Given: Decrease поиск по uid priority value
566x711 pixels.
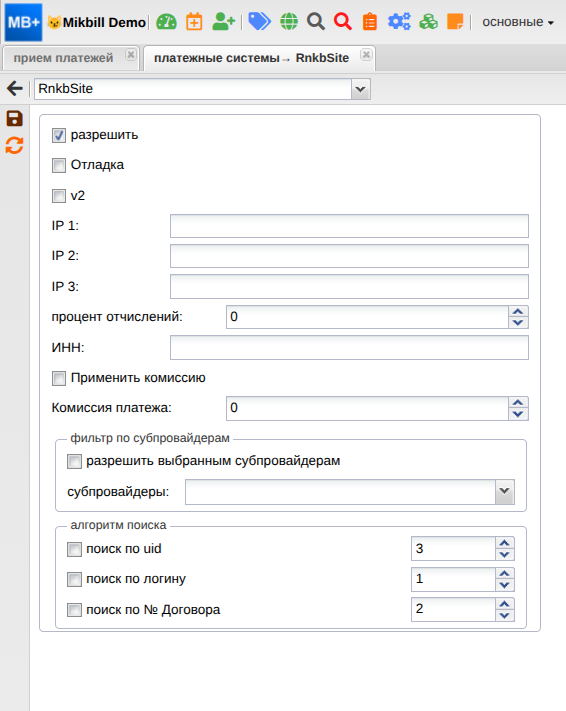Looking at the screenshot, I should click(505, 555).
